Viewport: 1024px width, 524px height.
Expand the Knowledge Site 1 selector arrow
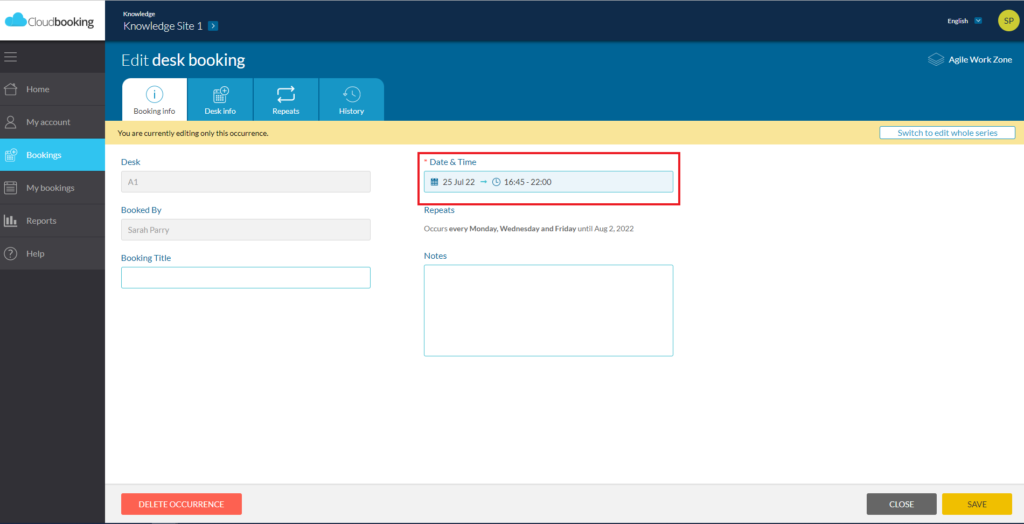click(213, 26)
